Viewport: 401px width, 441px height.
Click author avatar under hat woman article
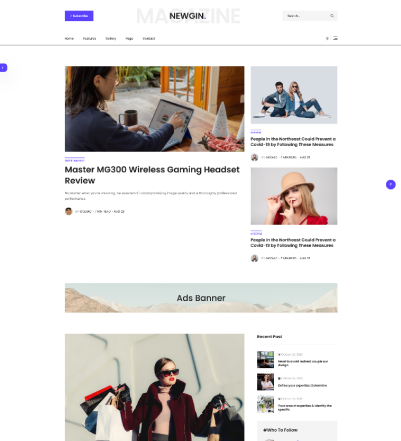pyautogui.click(x=254, y=258)
